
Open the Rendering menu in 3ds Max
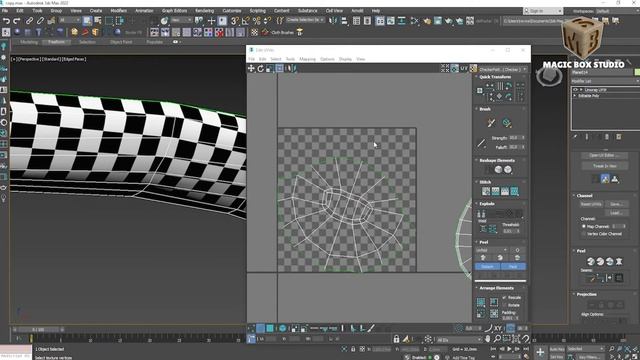[204, 11]
